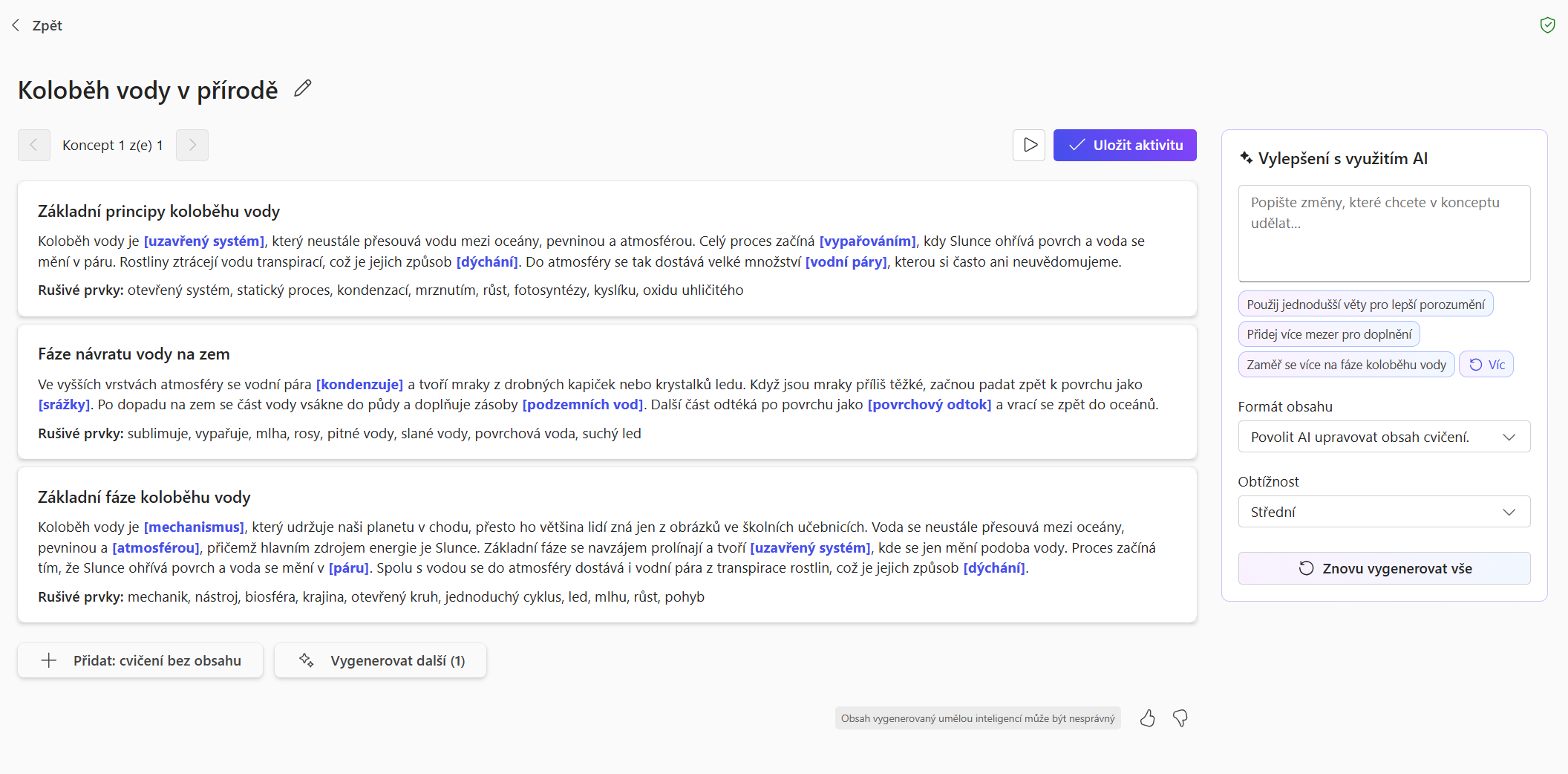Viewport: 1568px width, 774px height.
Task: Go to the next concept
Action: tap(192, 145)
